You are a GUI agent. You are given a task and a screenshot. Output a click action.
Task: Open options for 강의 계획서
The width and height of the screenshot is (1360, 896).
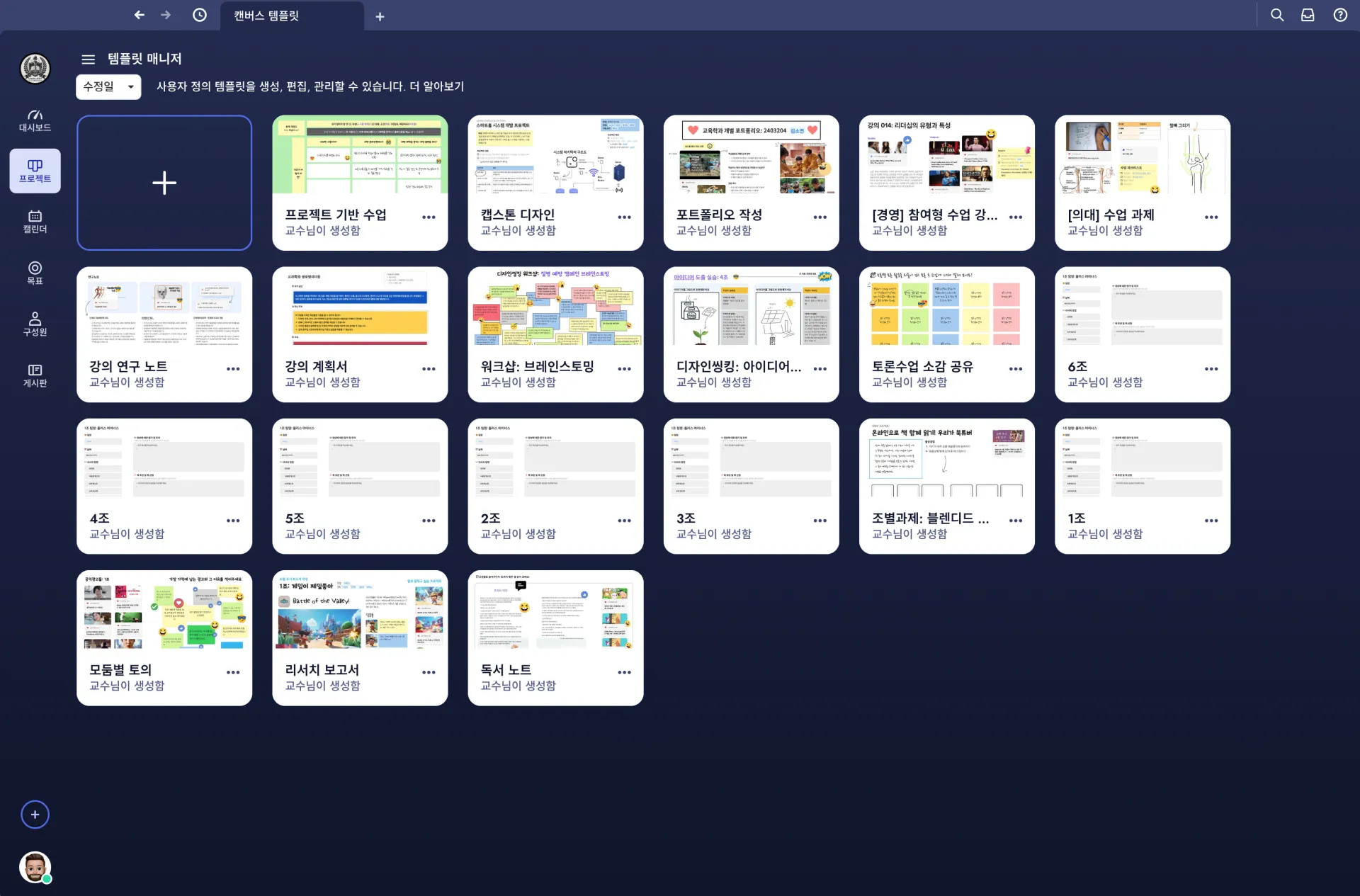coord(429,369)
